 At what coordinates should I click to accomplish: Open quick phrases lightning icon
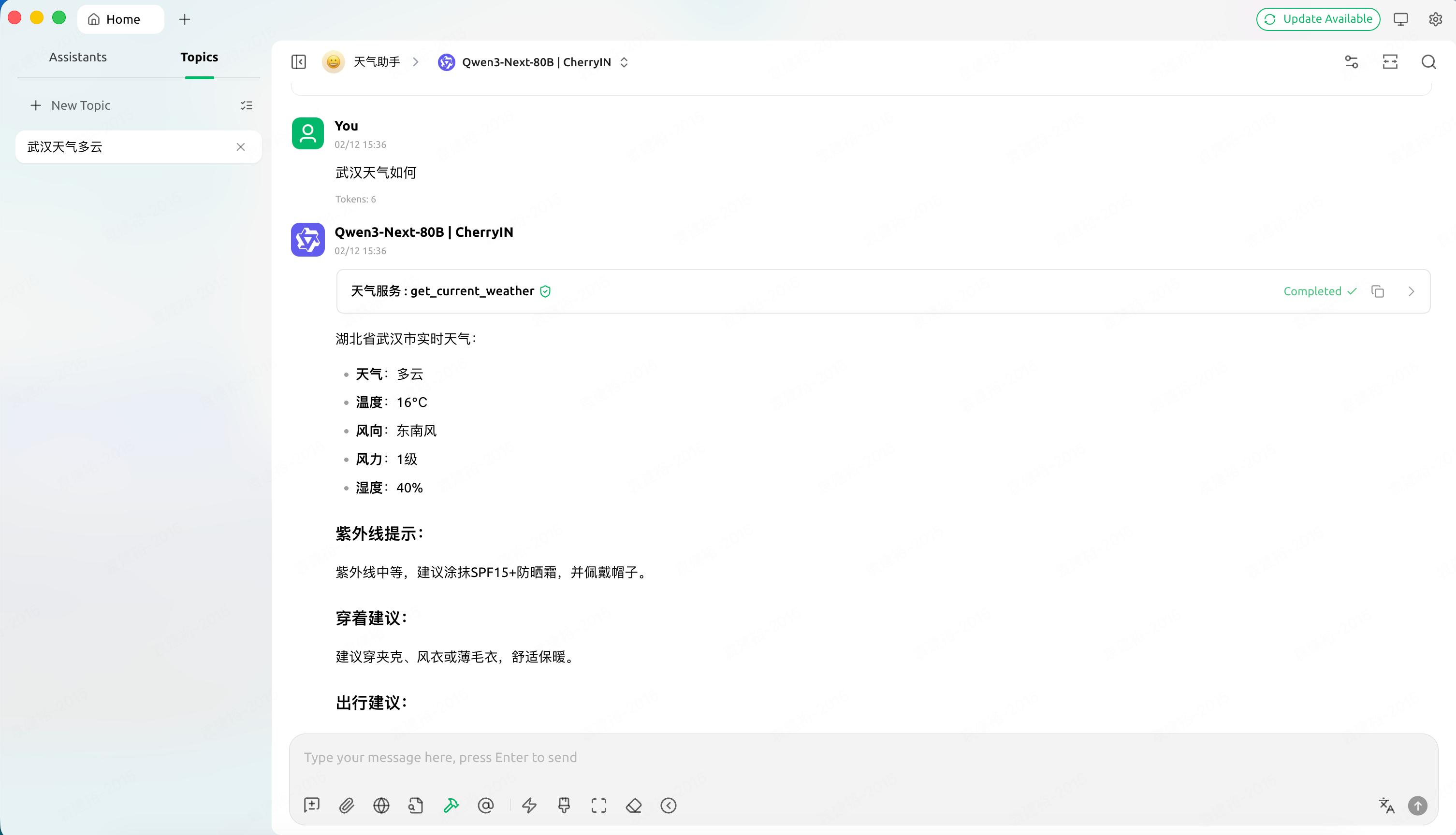tap(529, 806)
